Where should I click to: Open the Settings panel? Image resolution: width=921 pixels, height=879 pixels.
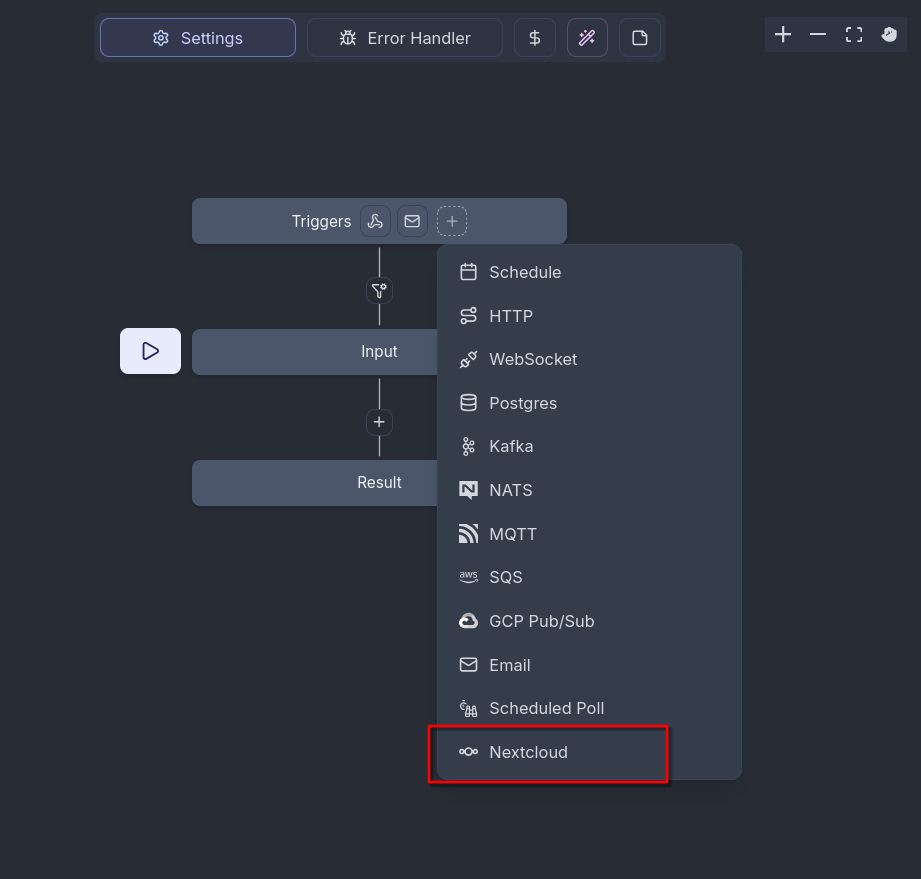tap(197, 37)
